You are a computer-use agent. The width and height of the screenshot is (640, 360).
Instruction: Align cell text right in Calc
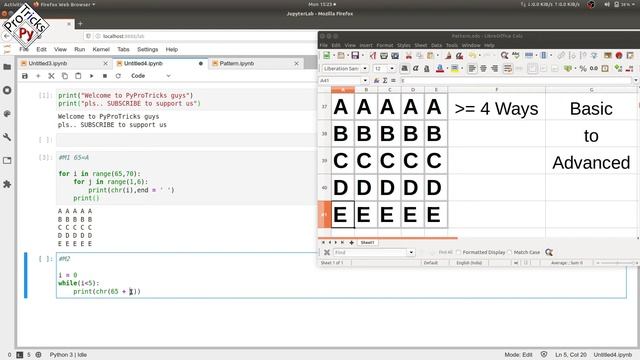click(494, 69)
